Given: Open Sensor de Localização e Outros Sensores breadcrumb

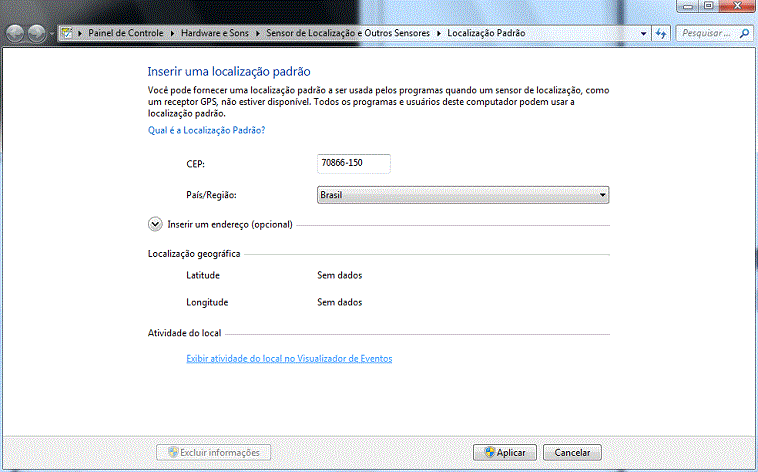Looking at the screenshot, I should pyautogui.click(x=348, y=33).
